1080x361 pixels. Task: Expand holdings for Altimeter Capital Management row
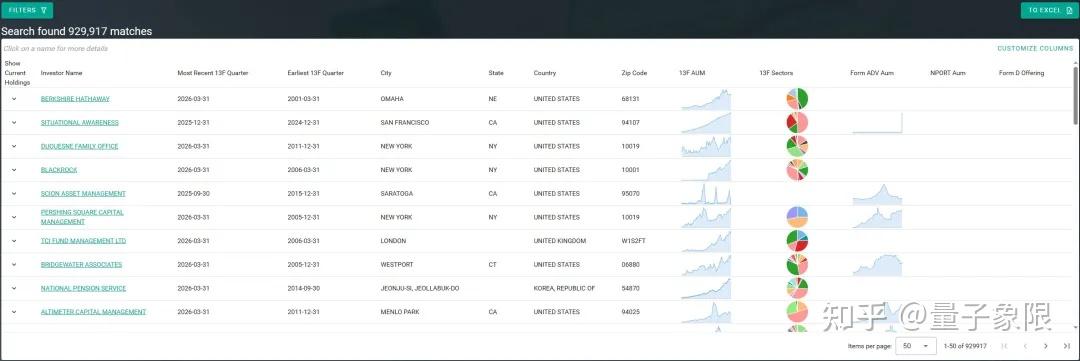pyautogui.click(x=14, y=312)
